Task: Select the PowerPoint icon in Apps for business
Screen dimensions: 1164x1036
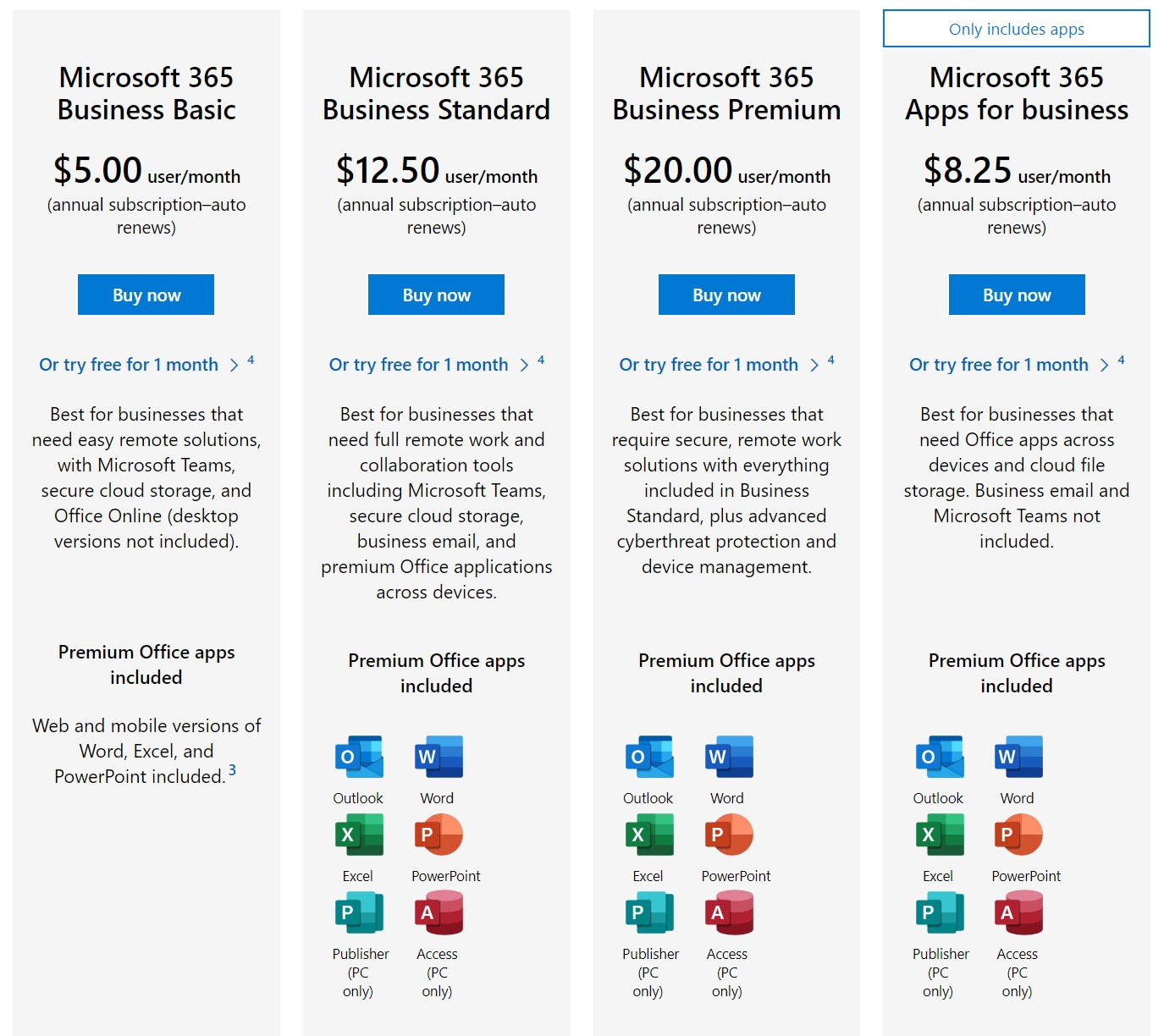Action: pyautogui.click(x=1018, y=835)
